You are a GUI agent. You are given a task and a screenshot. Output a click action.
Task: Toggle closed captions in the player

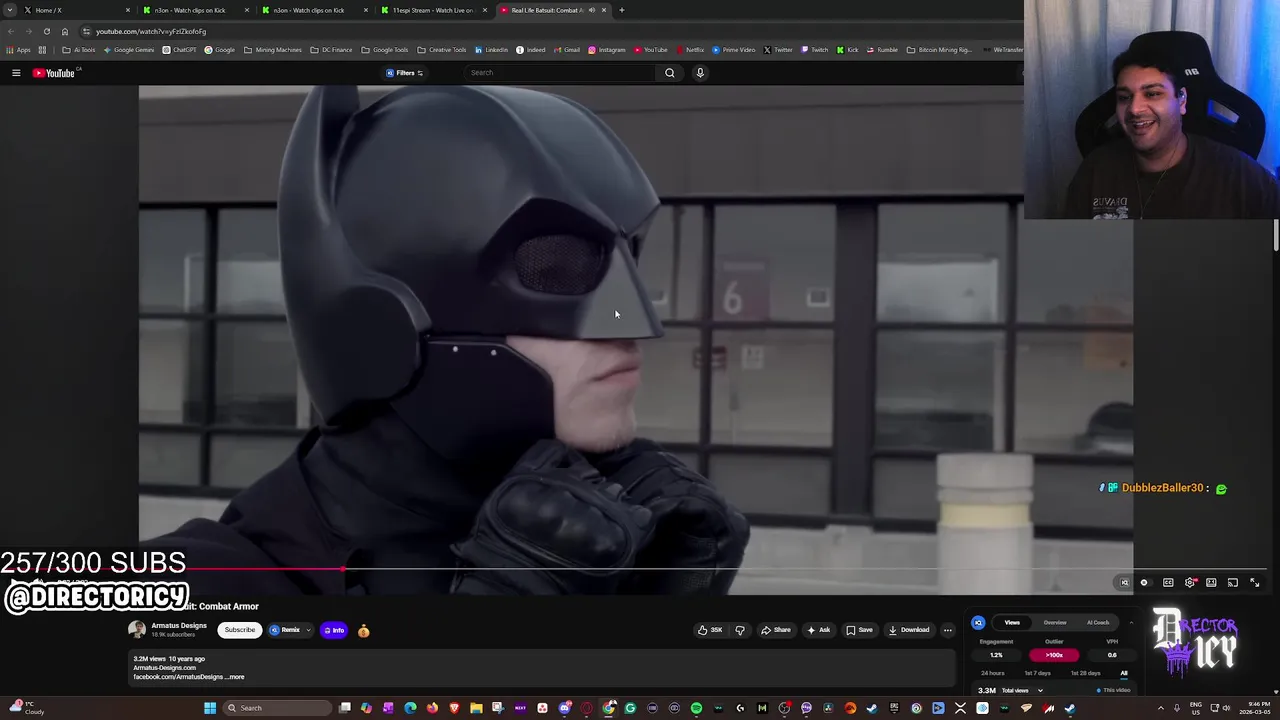pos(1168,583)
